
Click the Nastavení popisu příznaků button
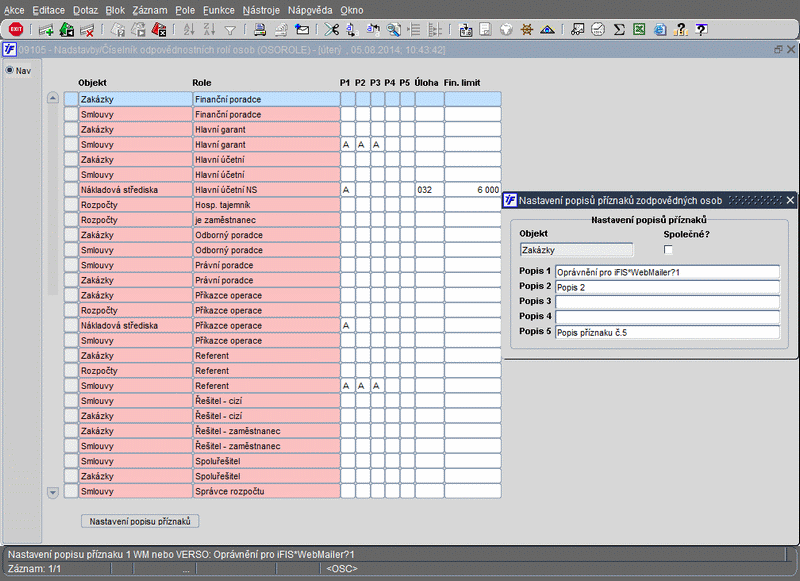point(140,521)
